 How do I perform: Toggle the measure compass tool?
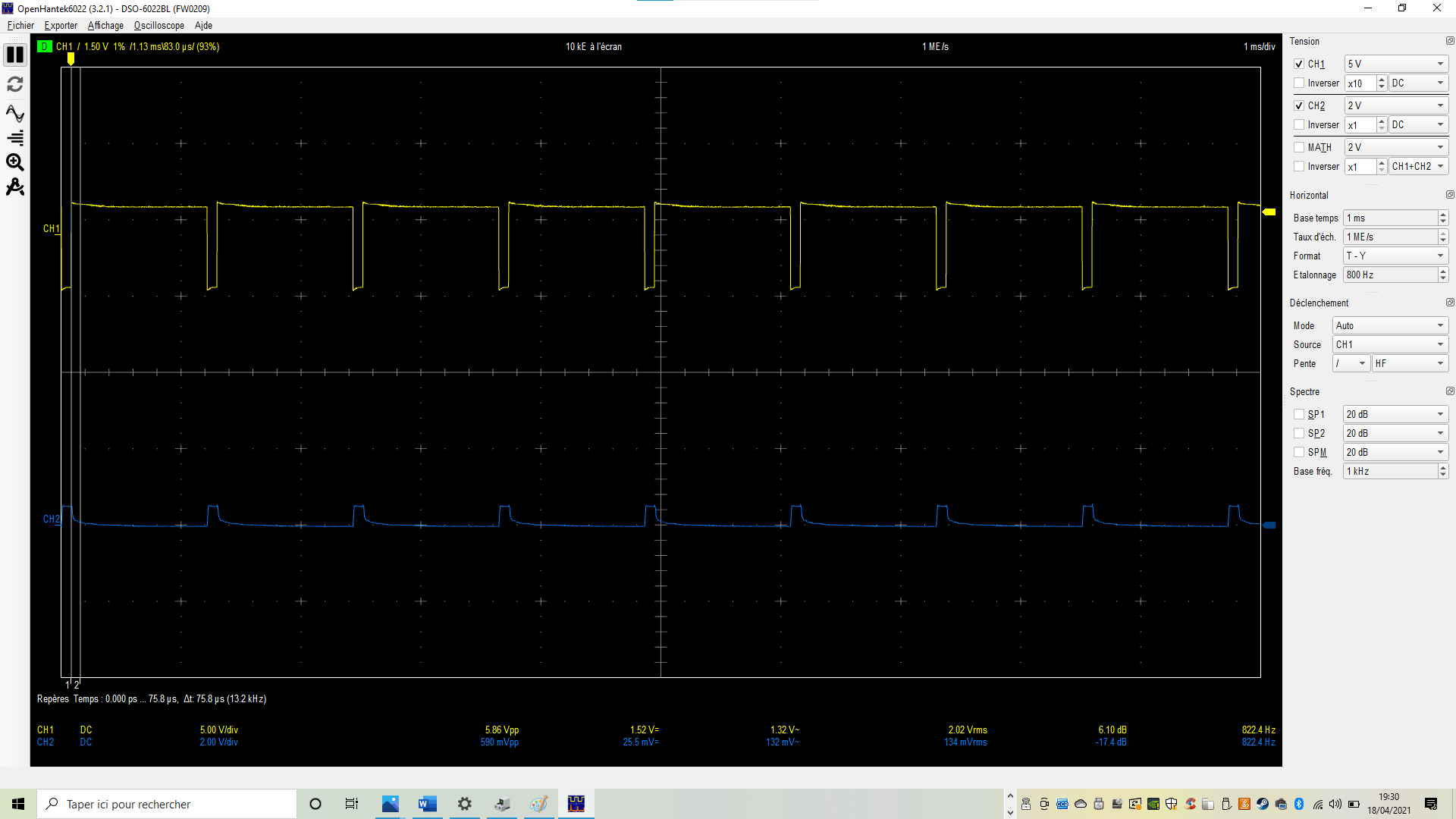(15, 187)
